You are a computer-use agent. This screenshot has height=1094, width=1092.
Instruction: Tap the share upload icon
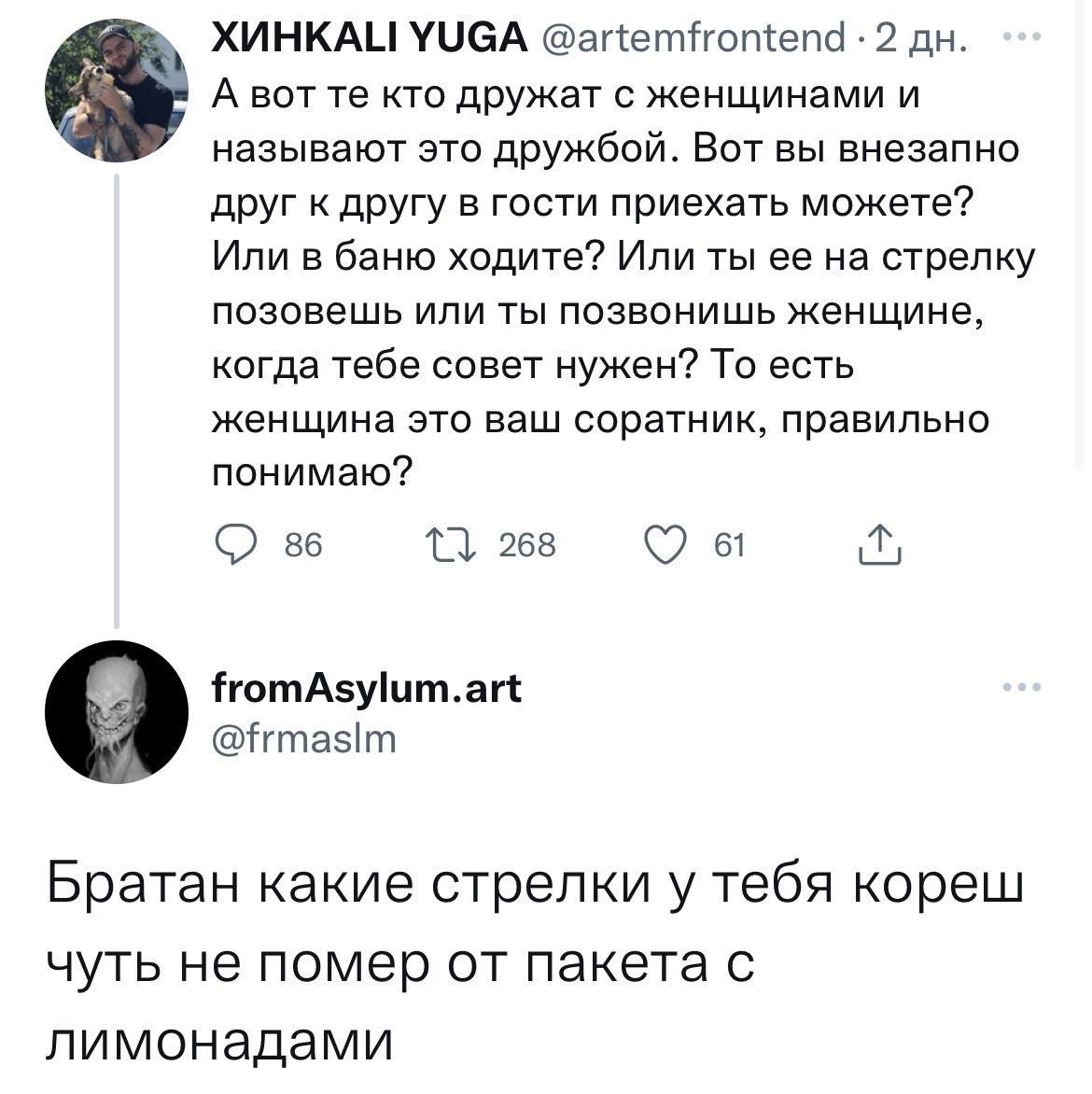click(878, 545)
